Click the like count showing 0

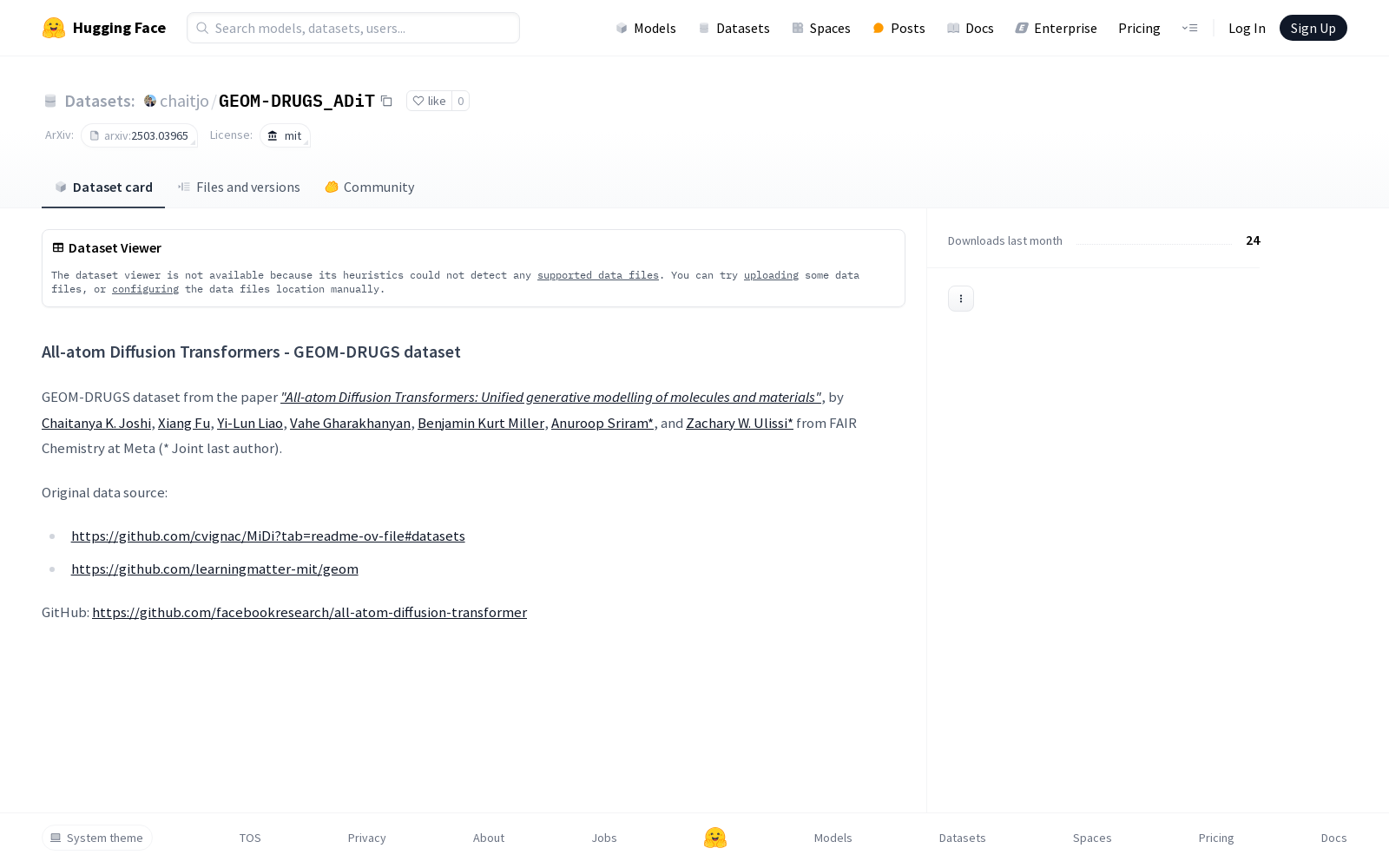pyautogui.click(x=460, y=101)
